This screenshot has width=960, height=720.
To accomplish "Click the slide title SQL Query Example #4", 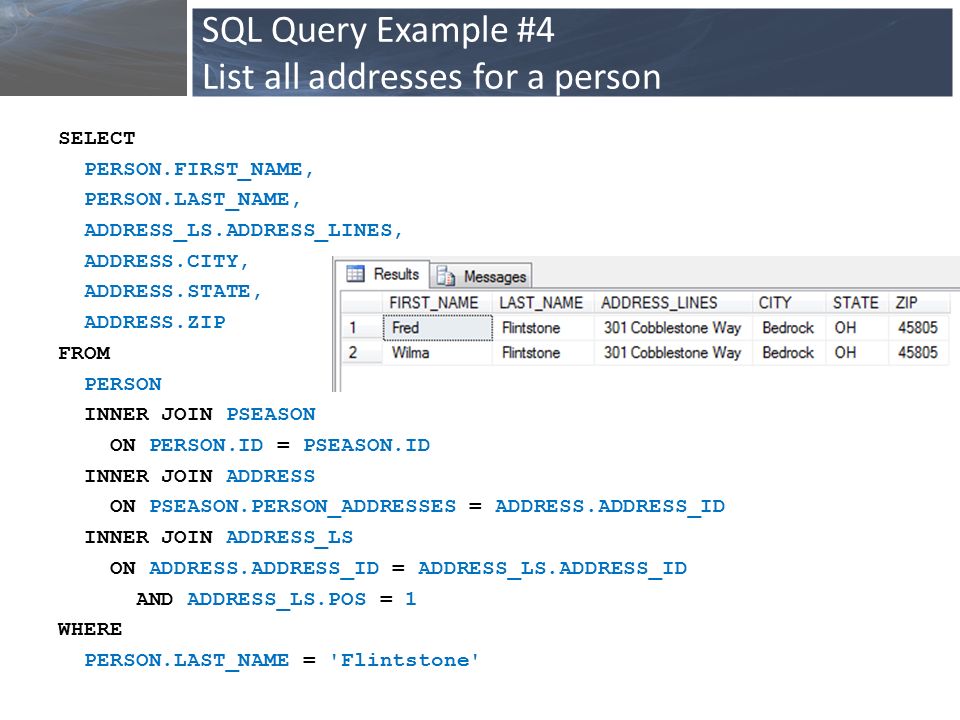I will click(378, 30).
